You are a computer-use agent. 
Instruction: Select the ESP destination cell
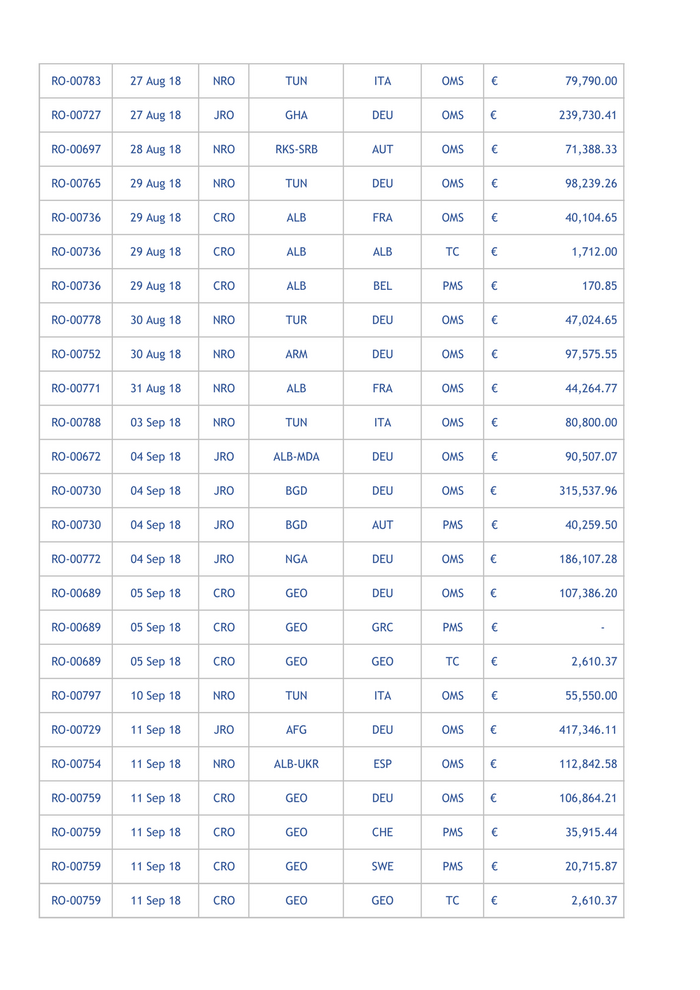(x=382, y=764)
